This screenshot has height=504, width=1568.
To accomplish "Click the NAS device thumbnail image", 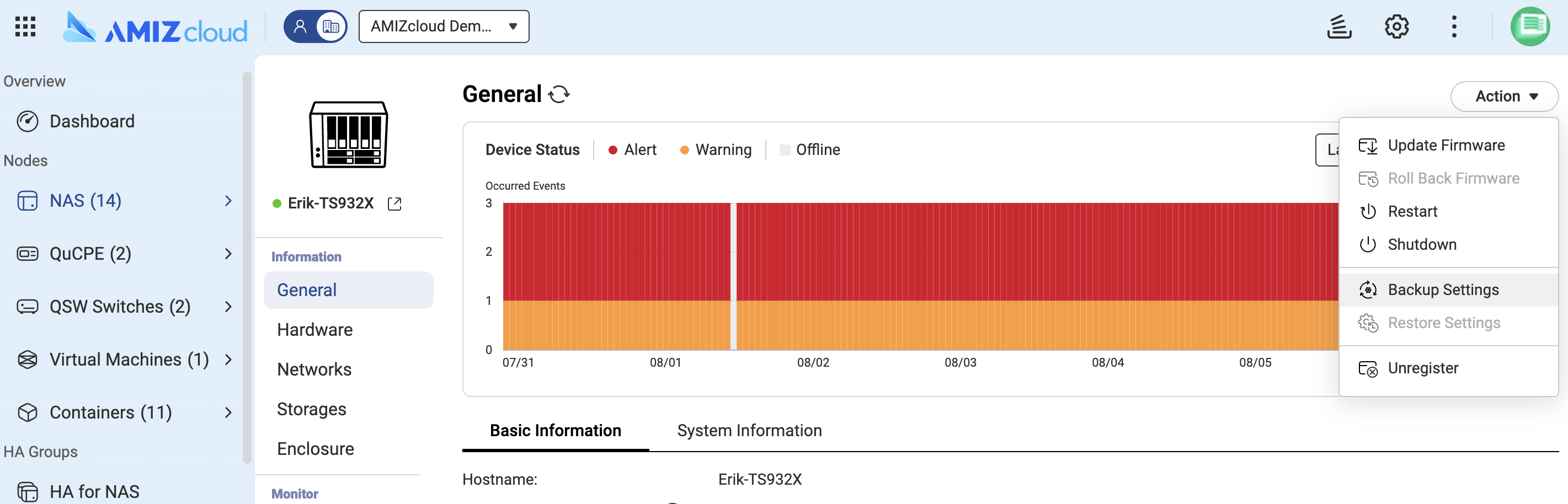I will [x=348, y=135].
